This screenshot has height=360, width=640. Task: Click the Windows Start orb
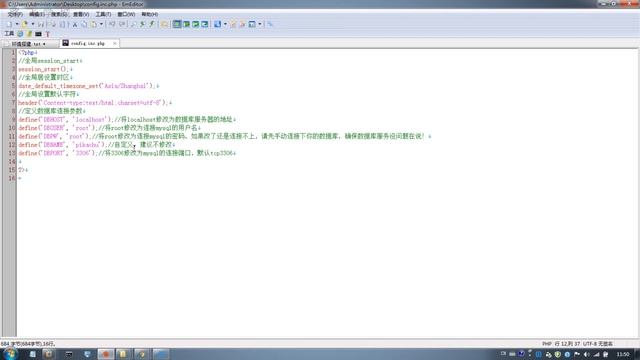[10, 354]
